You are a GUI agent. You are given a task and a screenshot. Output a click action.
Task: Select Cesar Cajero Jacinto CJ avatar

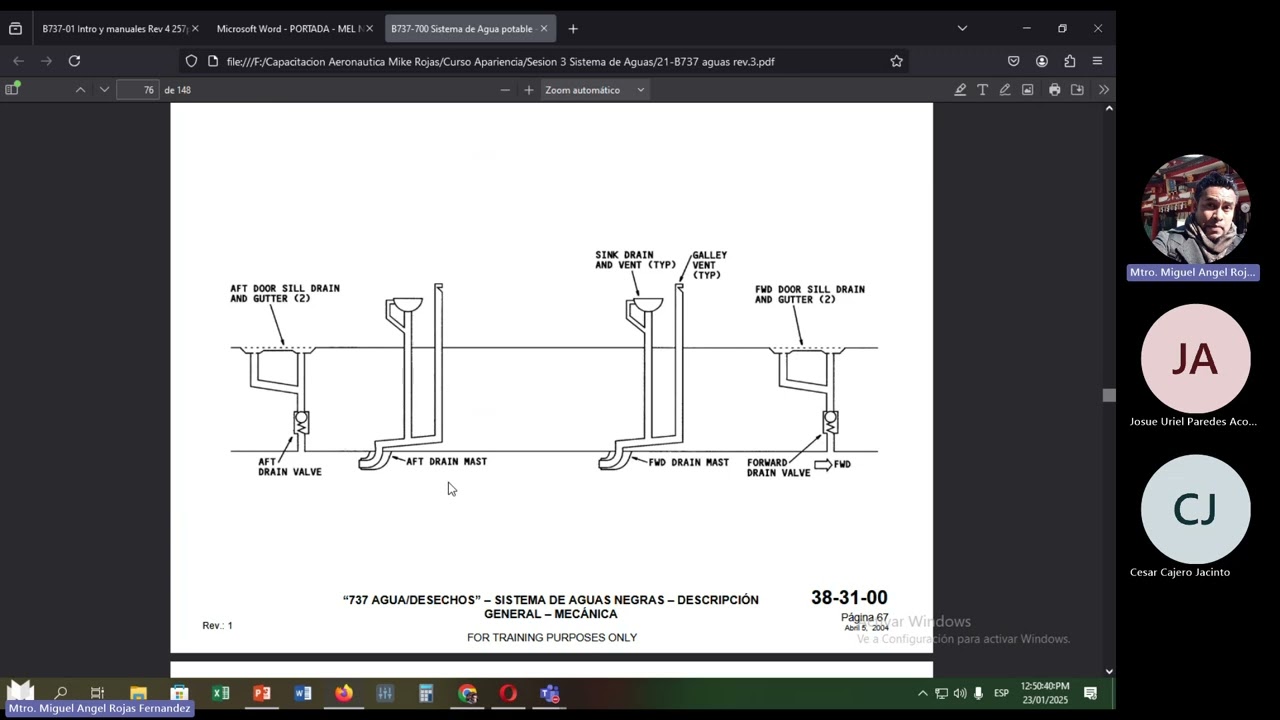[1195, 509]
